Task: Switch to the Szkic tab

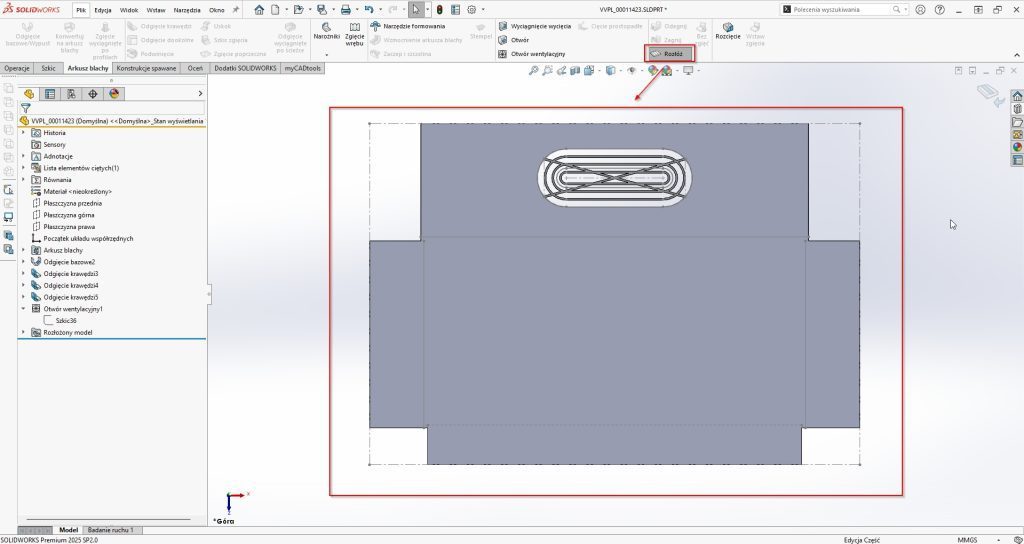Action: pos(48,68)
